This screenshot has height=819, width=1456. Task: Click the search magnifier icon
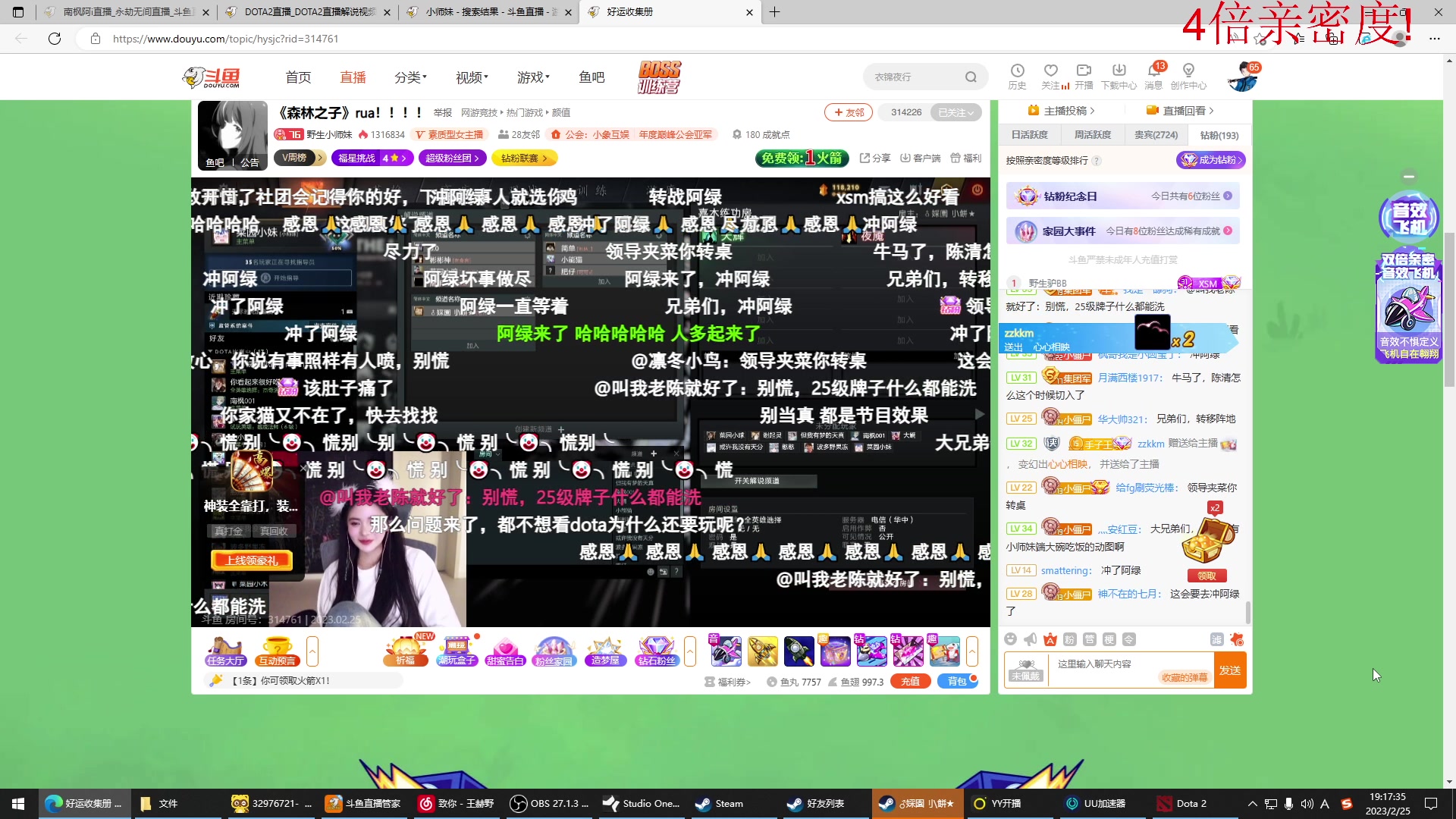point(971,77)
